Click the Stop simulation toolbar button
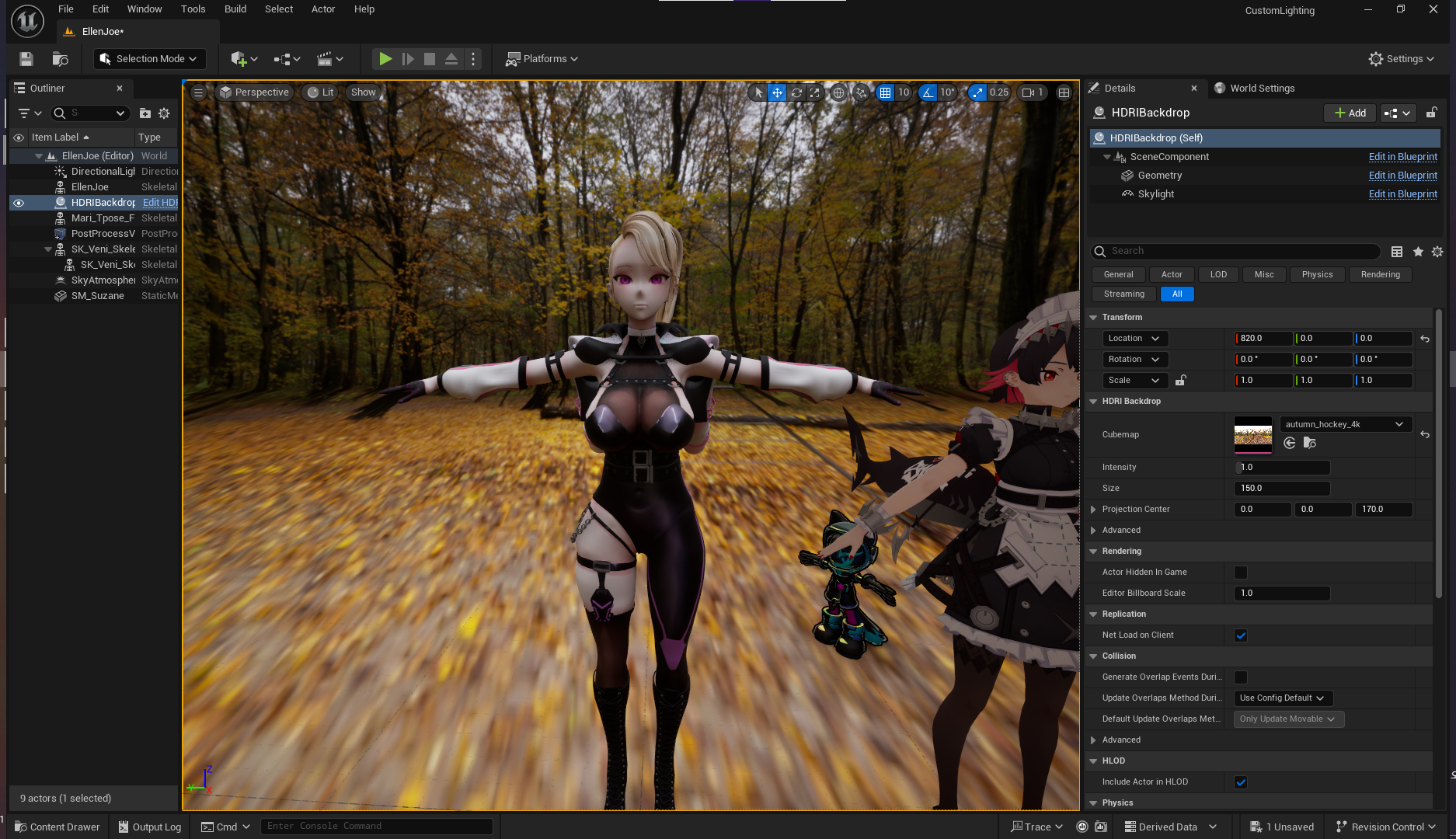This screenshot has height=839, width=1456. [x=429, y=59]
